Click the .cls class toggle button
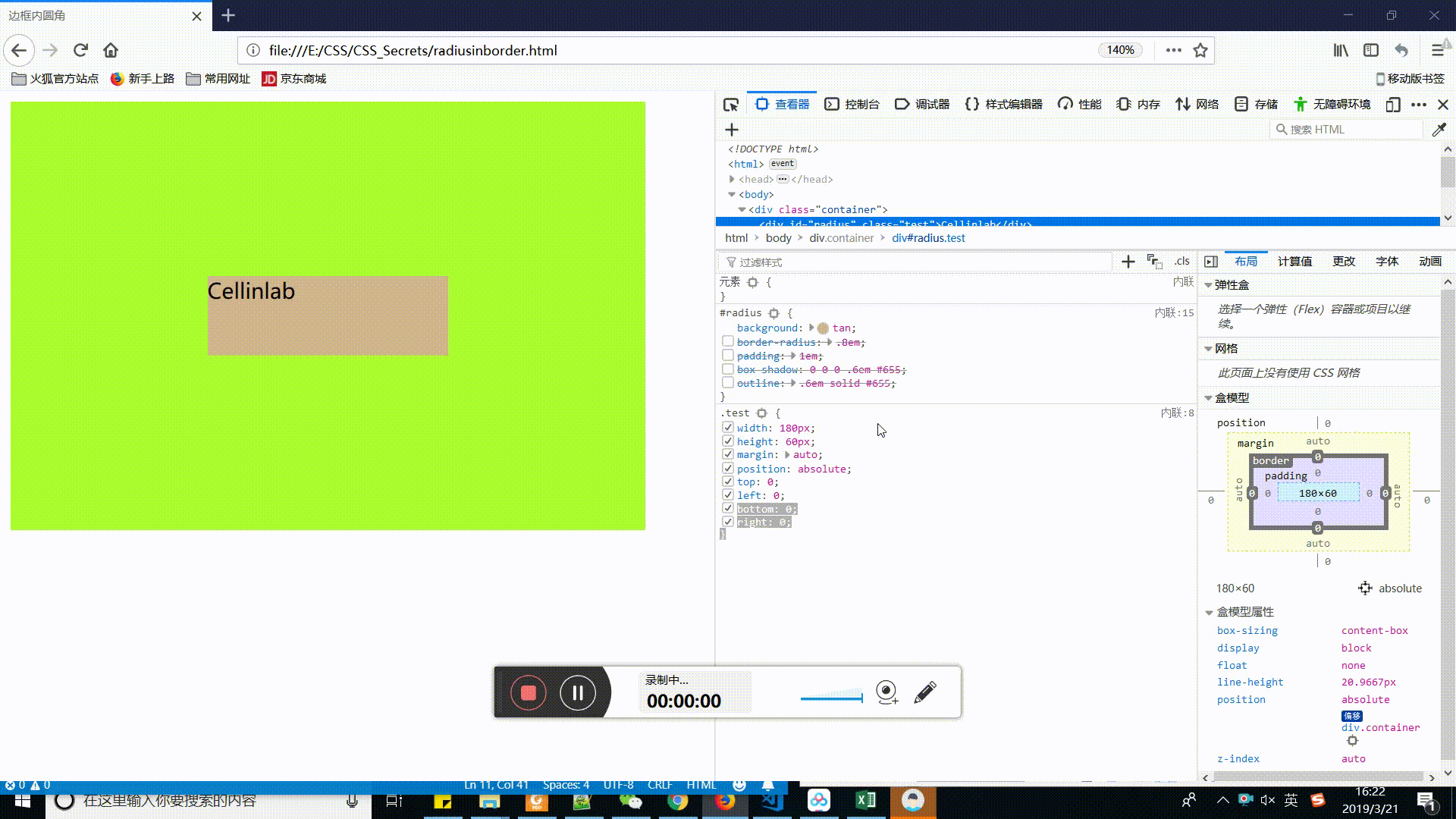1456x819 pixels. [1181, 262]
